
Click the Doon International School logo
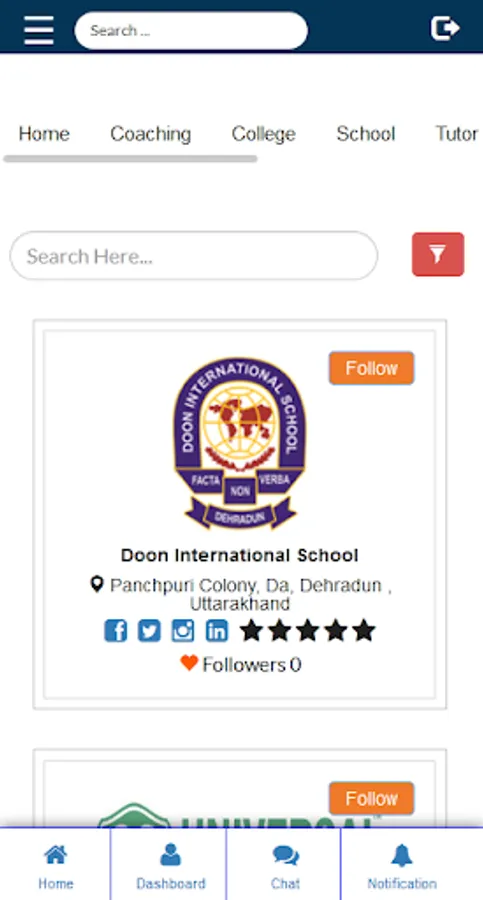coord(239,443)
